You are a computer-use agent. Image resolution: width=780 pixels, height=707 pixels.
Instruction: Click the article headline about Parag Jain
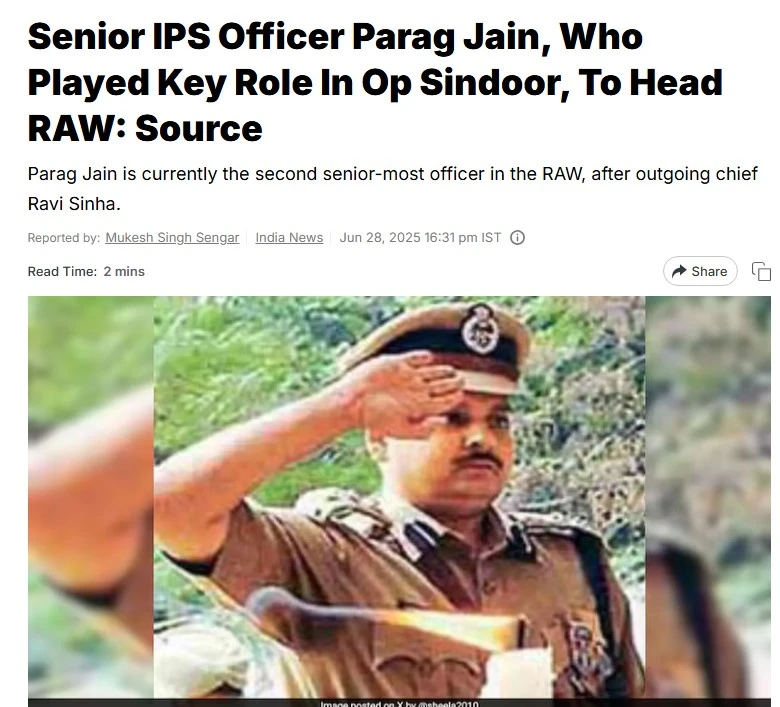[375, 83]
